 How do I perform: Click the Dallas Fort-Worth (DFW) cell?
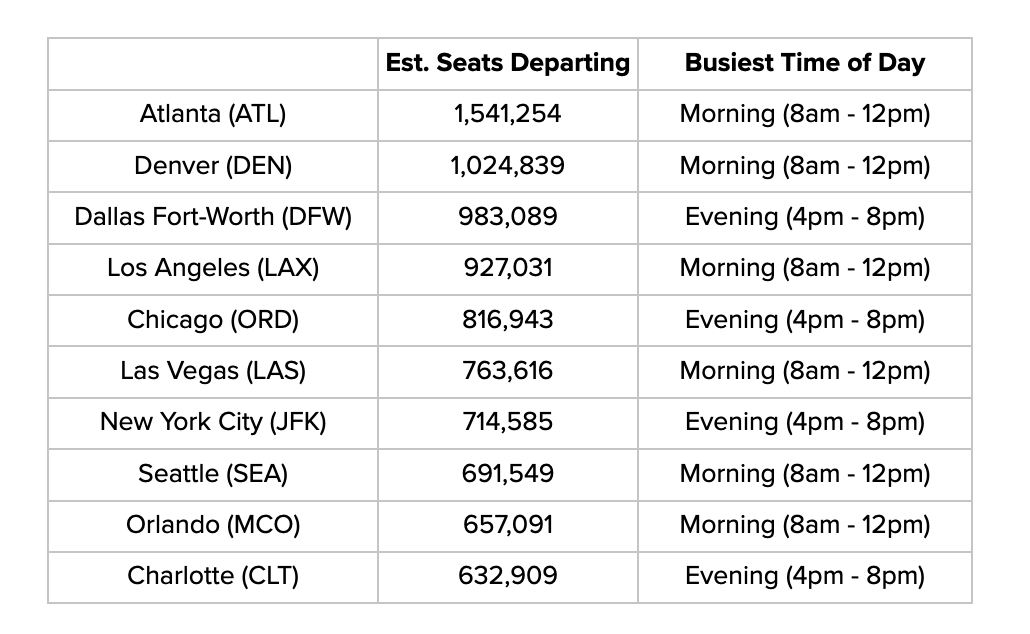pos(213,217)
